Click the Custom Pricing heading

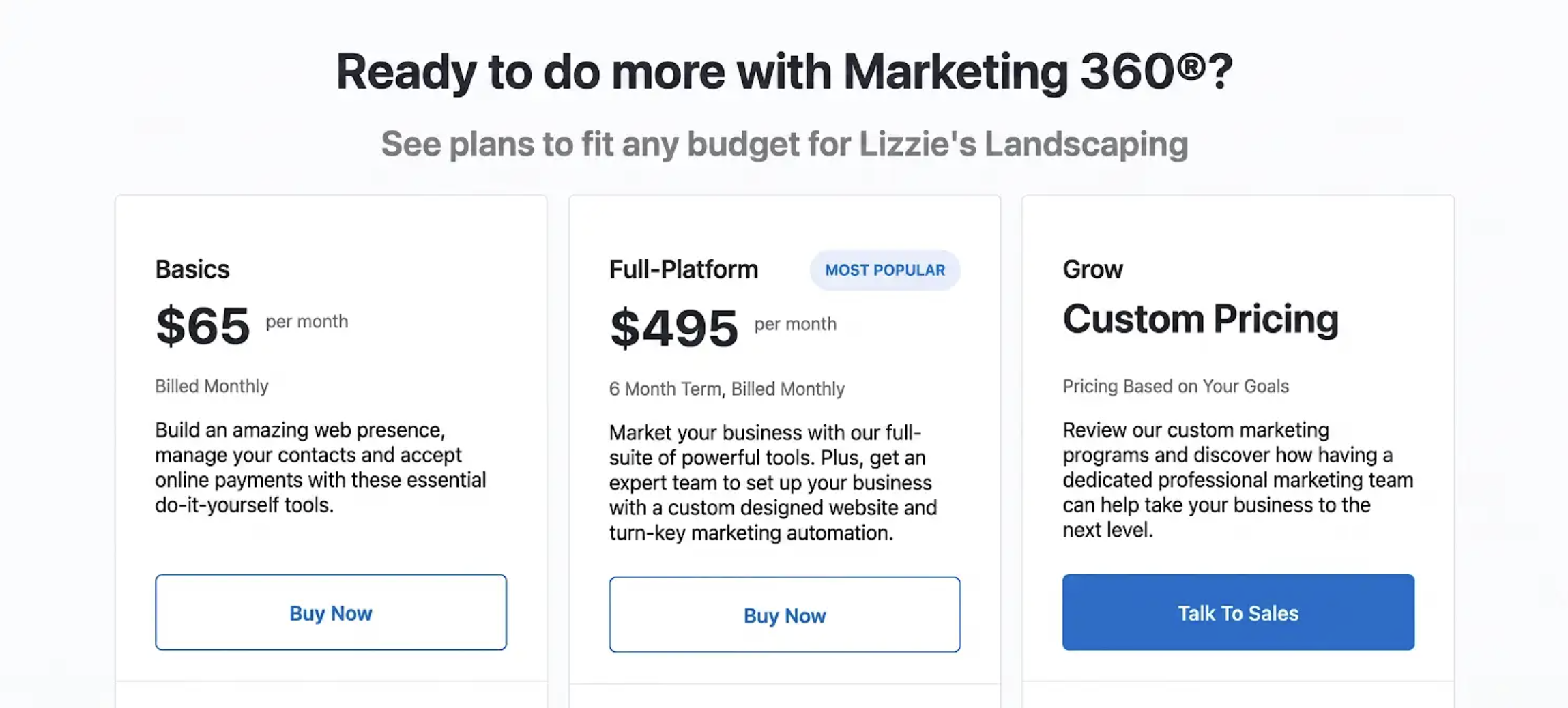[x=1201, y=319]
